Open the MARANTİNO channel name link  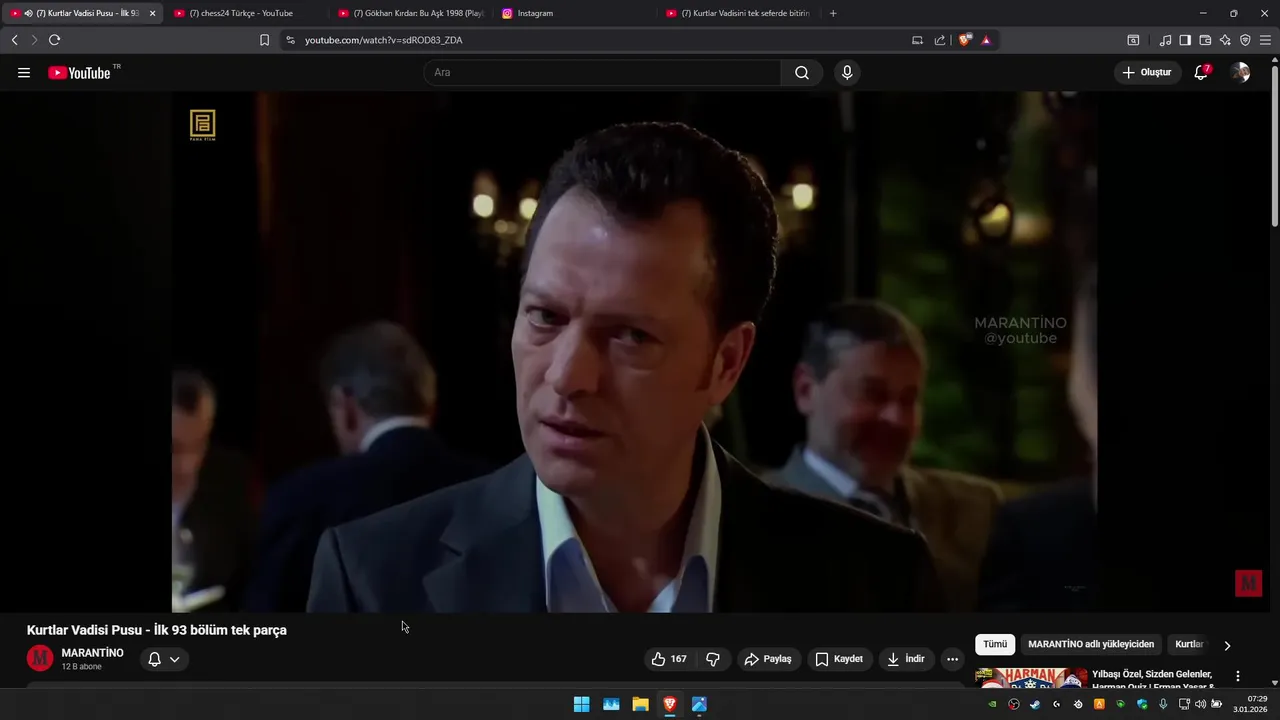pos(93,653)
